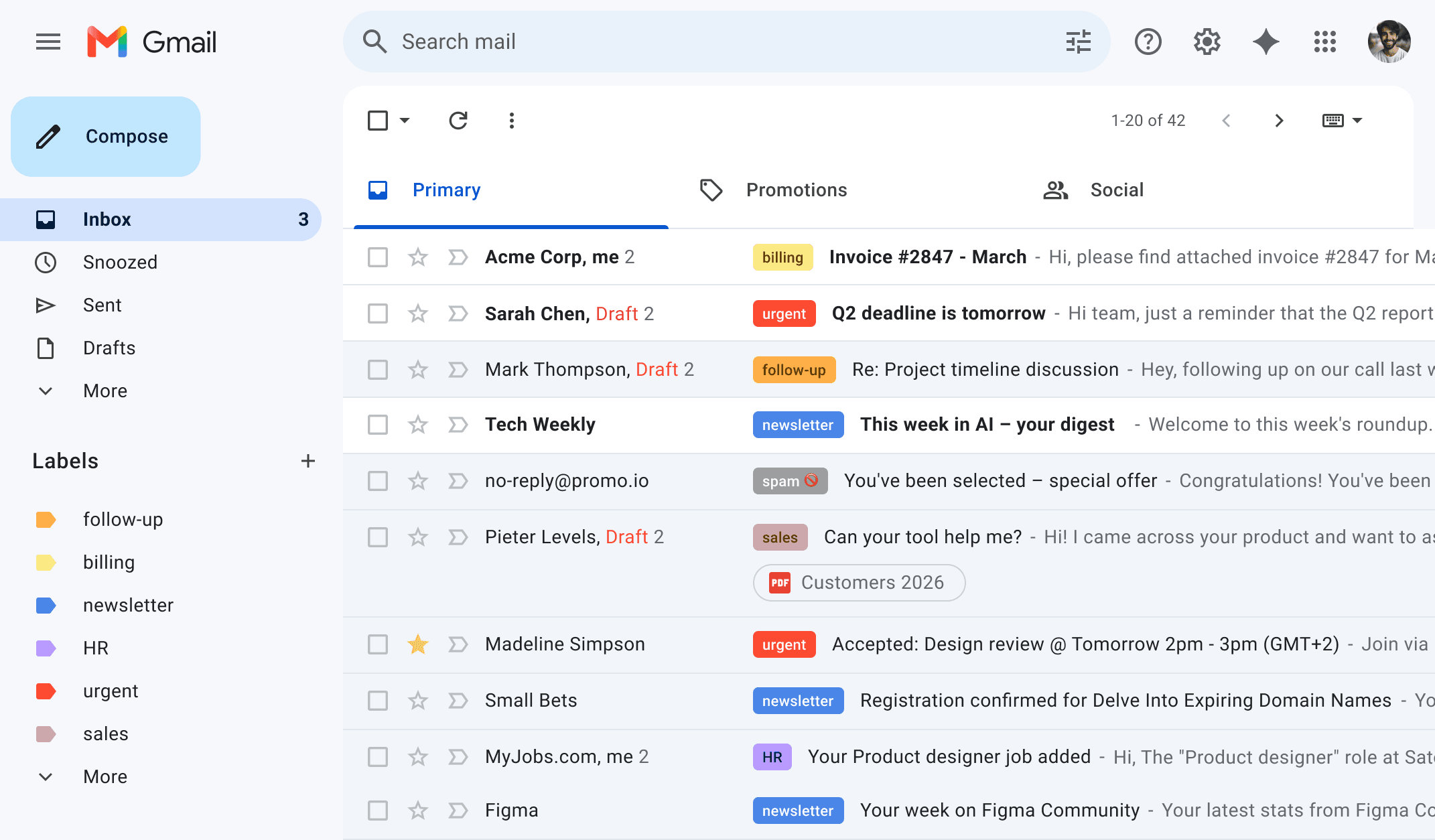Show search options filter icon
Viewport: 1435px width, 840px height.
[1079, 42]
